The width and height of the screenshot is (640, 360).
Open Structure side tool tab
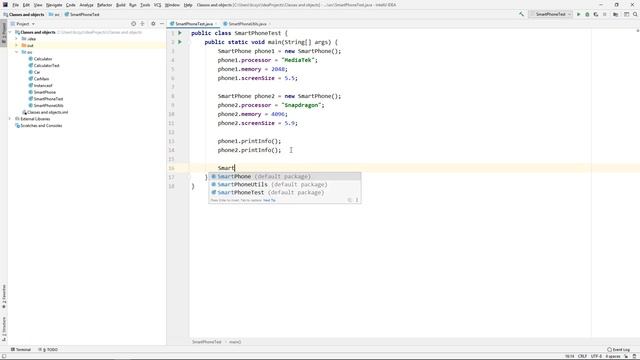(x=4, y=329)
